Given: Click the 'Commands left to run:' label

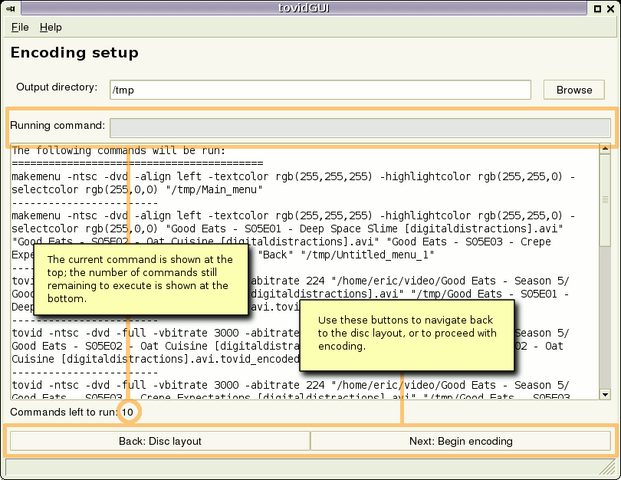Looking at the screenshot, I should click(64, 412).
